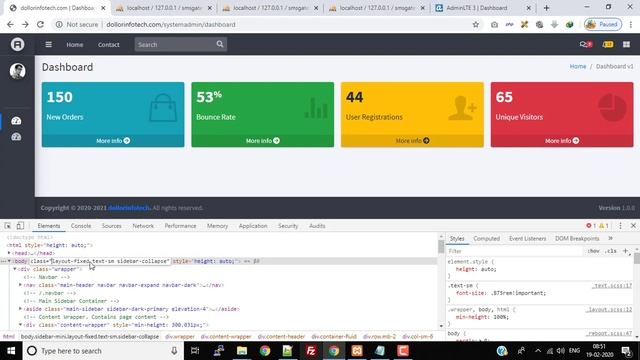Open the notifications bell icon
This screenshot has width=640, height=360.
point(608,44)
